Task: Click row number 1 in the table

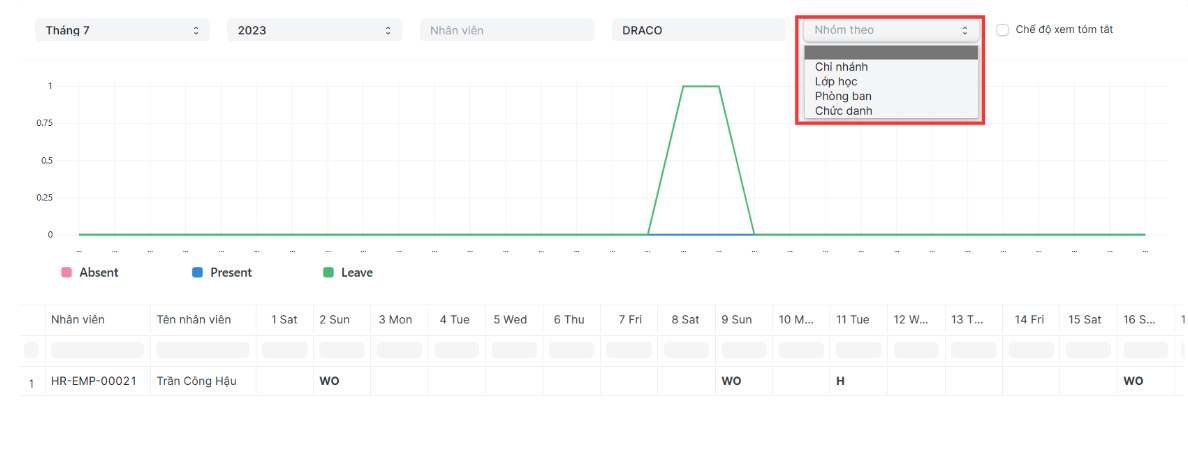Action: tap(31, 383)
